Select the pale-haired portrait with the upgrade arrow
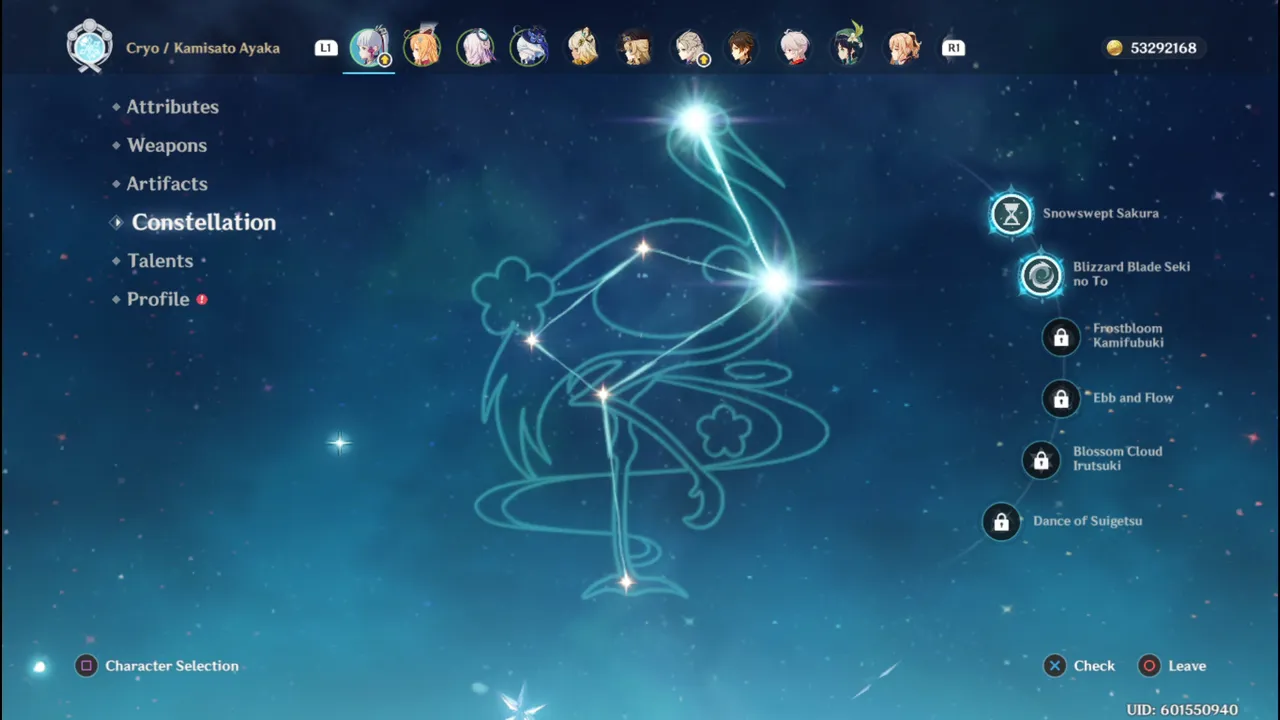Image resolution: width=1280 pixels, height=720 pixels. (x=690, y=47)
